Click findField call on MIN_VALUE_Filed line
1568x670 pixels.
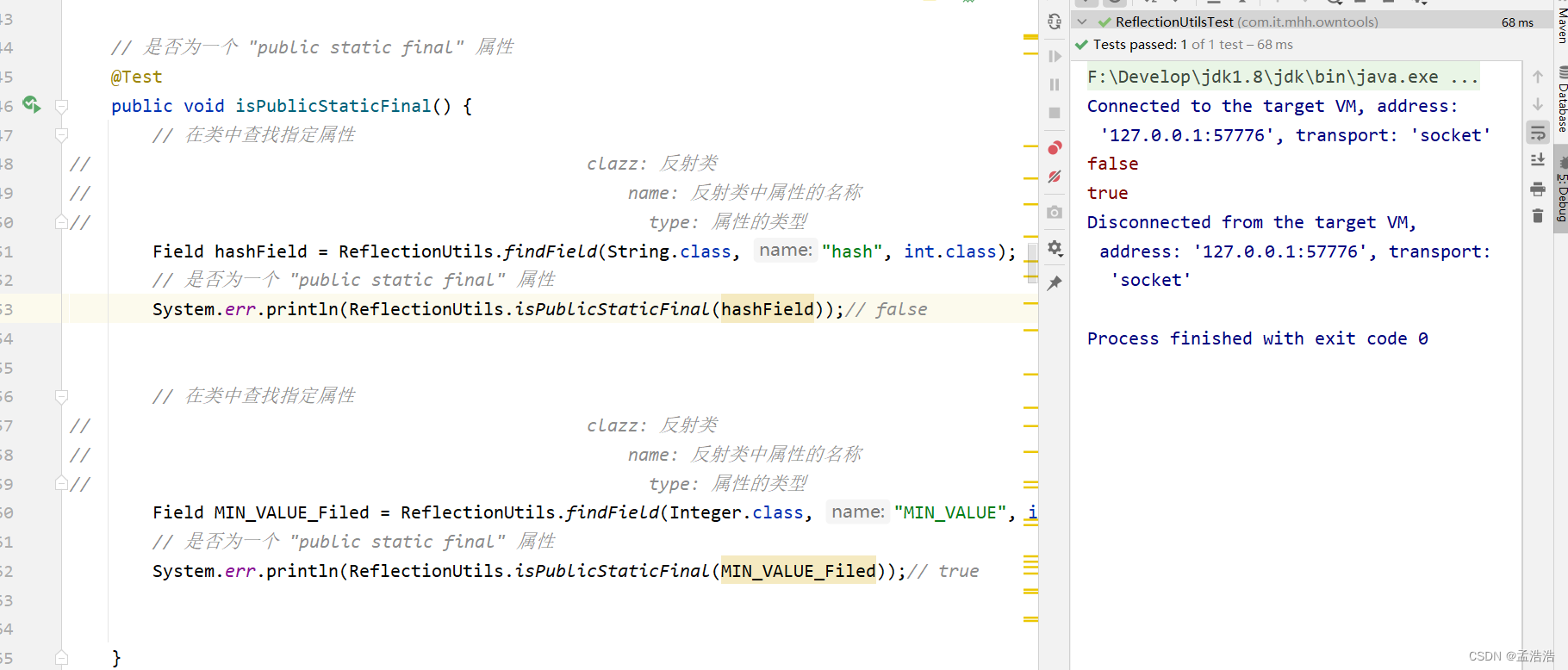tap(612, 512)
